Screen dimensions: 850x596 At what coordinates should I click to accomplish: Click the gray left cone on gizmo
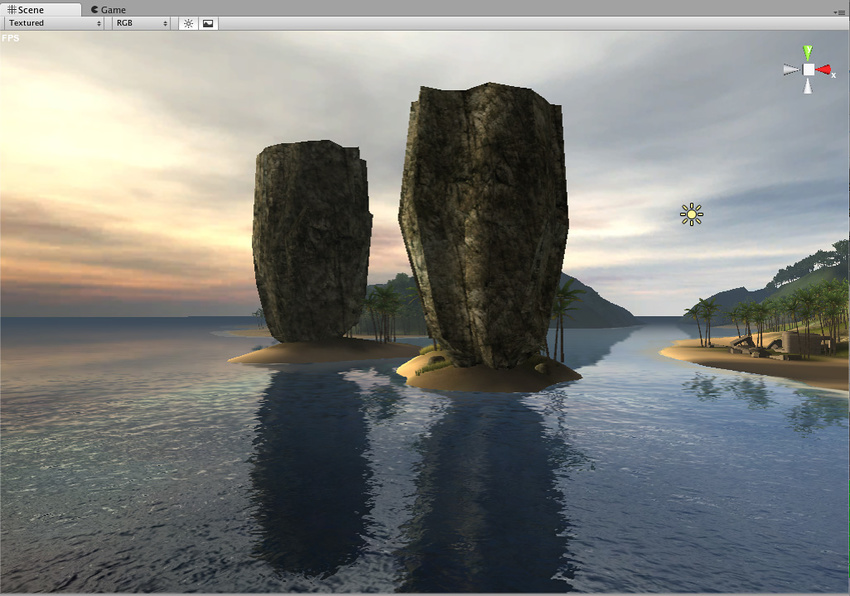[x=790, y=70]
